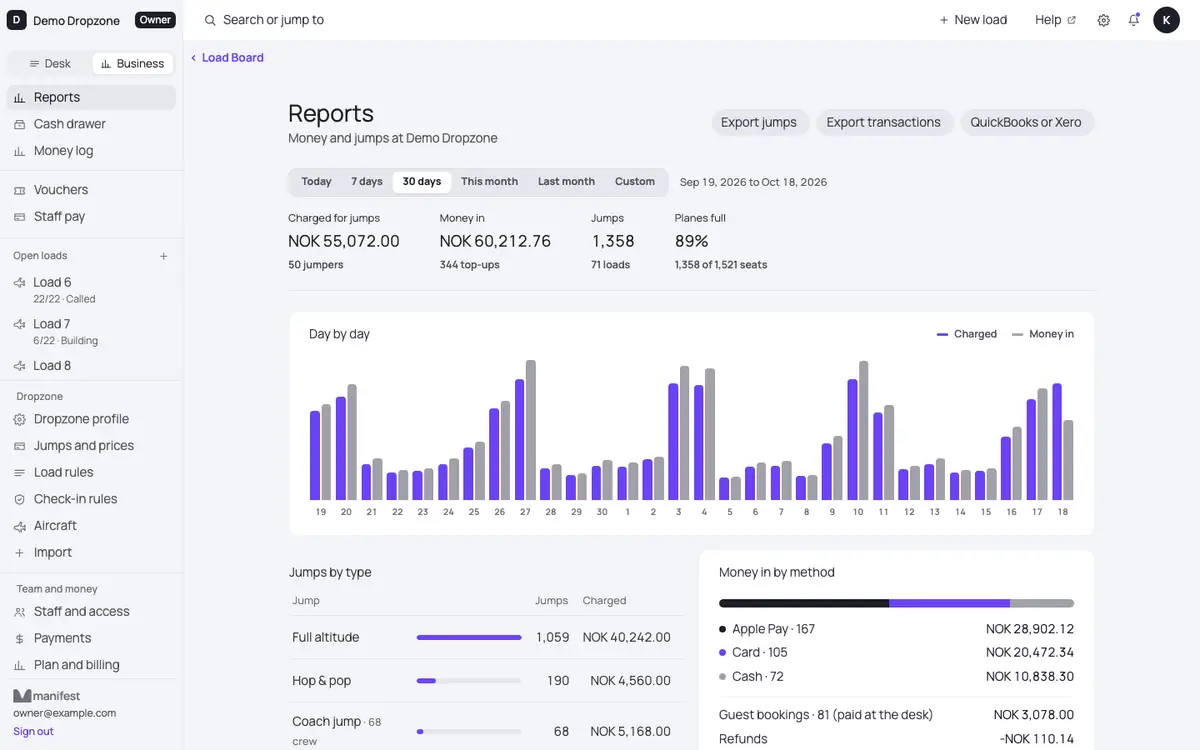Click the Coach jump progress bar

(x=469, y=732)
